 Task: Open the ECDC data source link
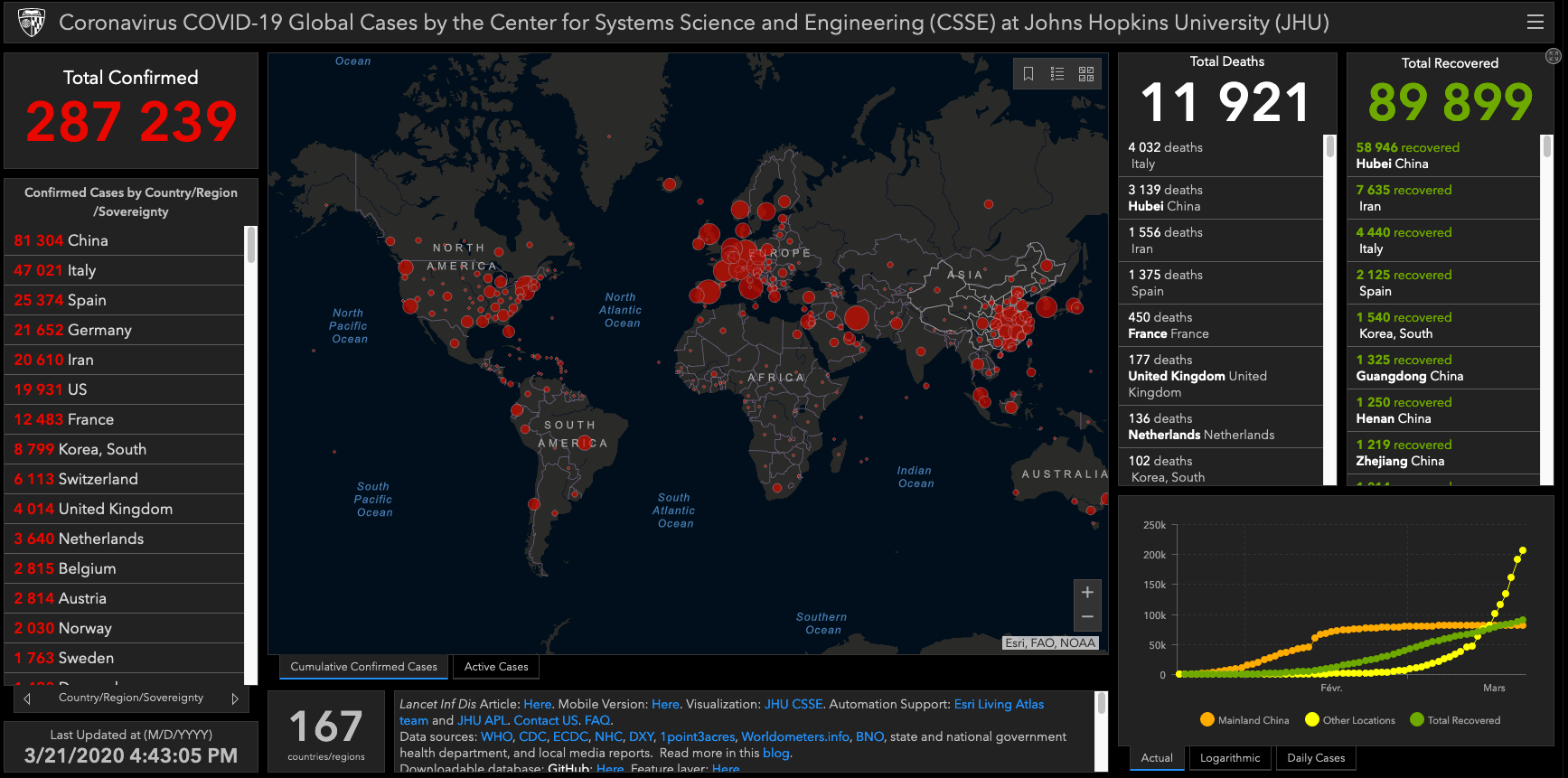[570, 736]
